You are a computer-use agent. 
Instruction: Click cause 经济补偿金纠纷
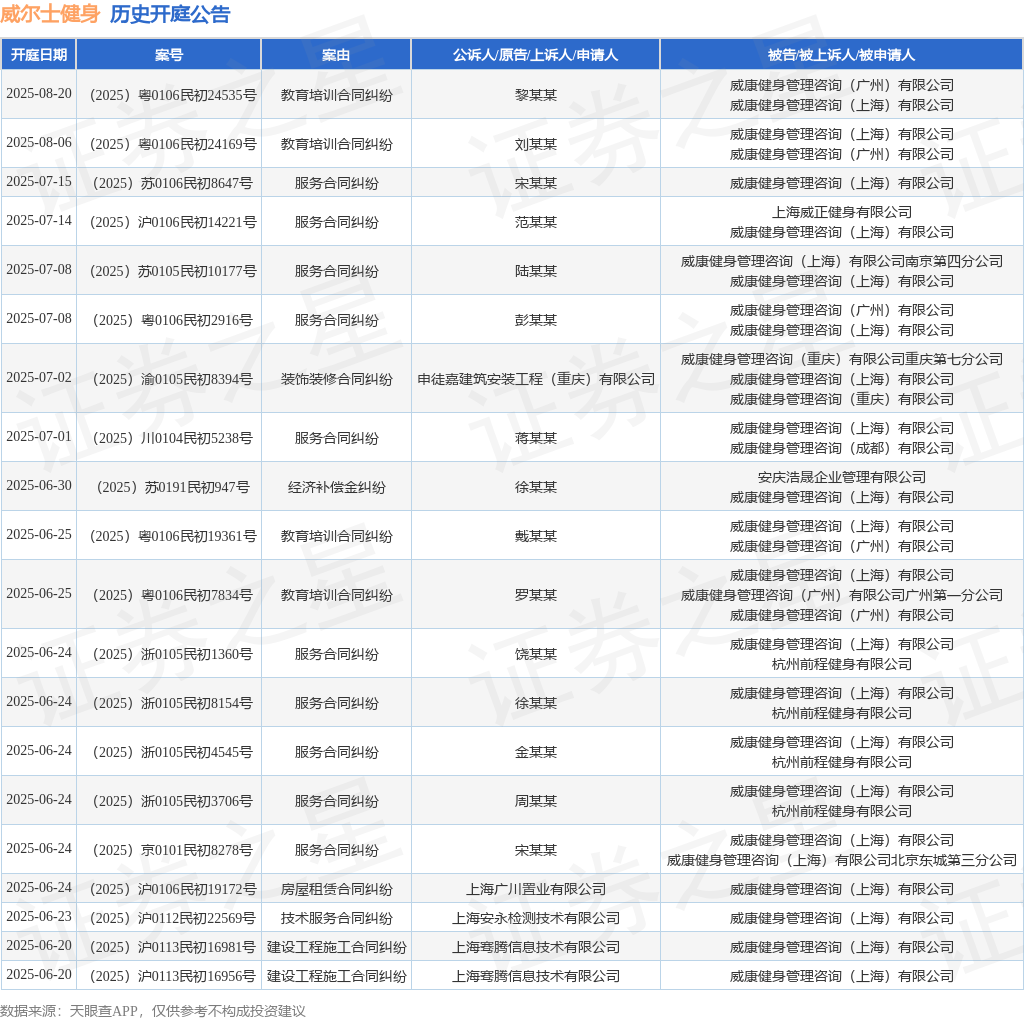click(336, 487)
